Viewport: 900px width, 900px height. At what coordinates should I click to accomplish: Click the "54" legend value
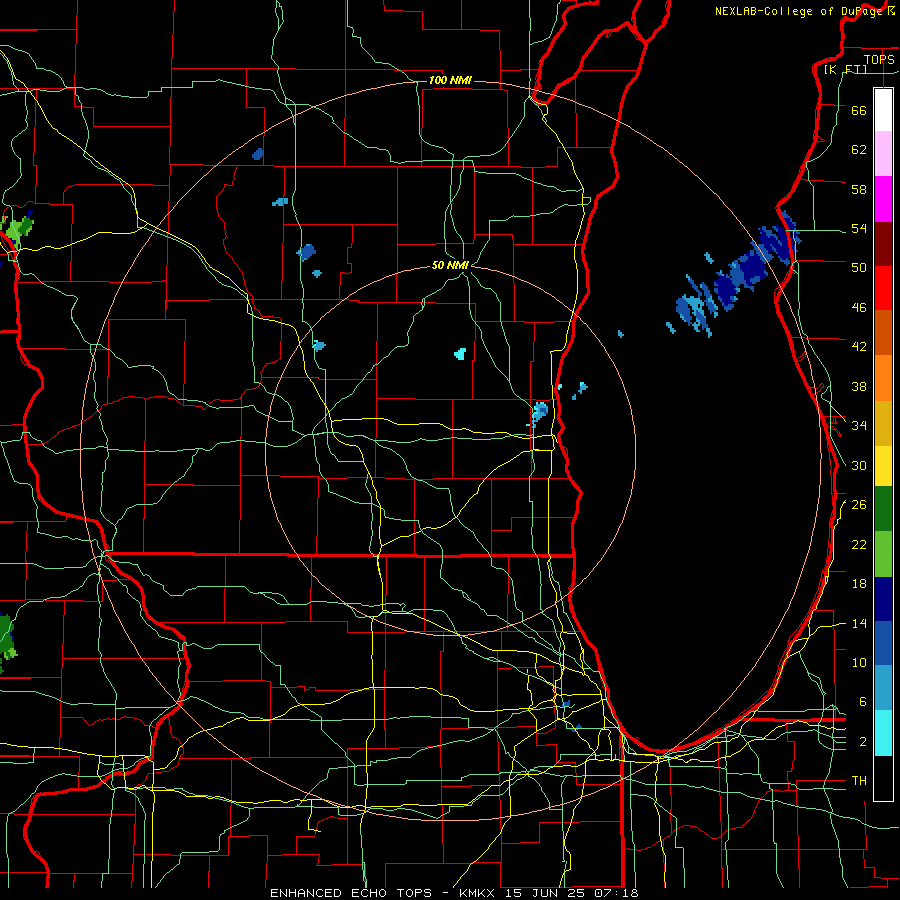click(859, 228)
